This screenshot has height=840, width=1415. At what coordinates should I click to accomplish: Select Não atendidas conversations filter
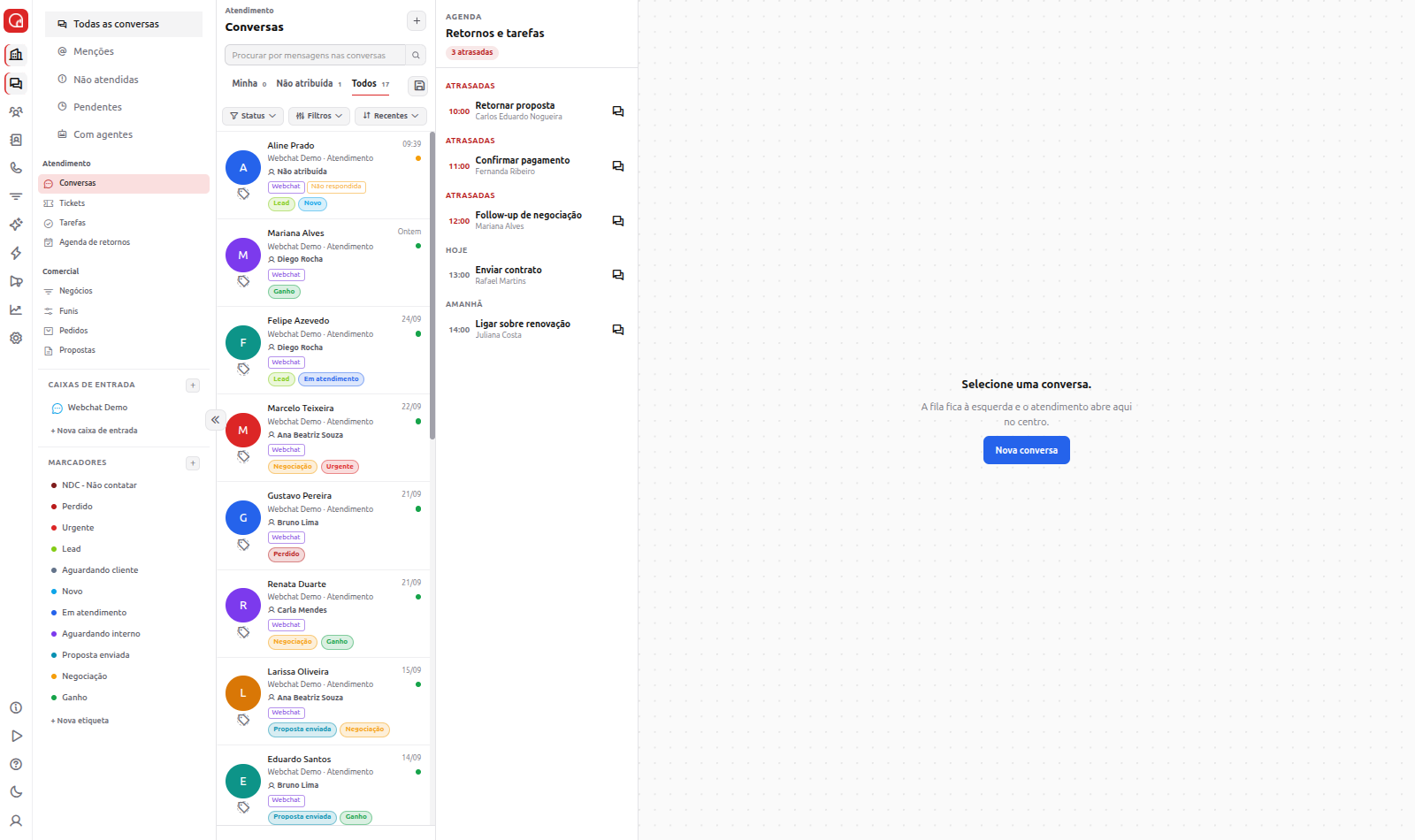124,80
